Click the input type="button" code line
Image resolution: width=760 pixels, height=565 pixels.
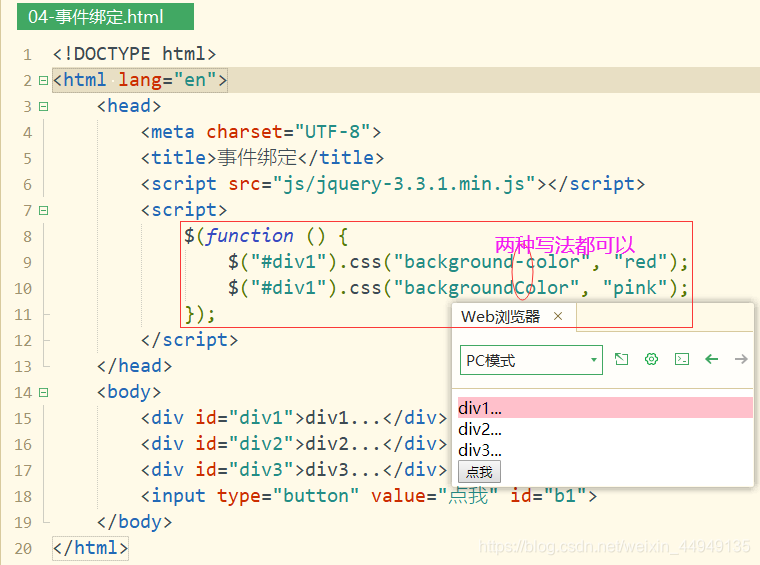(369, 496)
